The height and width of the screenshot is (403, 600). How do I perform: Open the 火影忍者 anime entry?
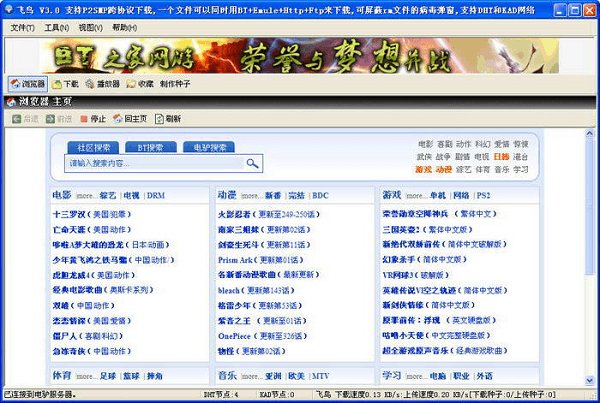click(x=268, y=214)
